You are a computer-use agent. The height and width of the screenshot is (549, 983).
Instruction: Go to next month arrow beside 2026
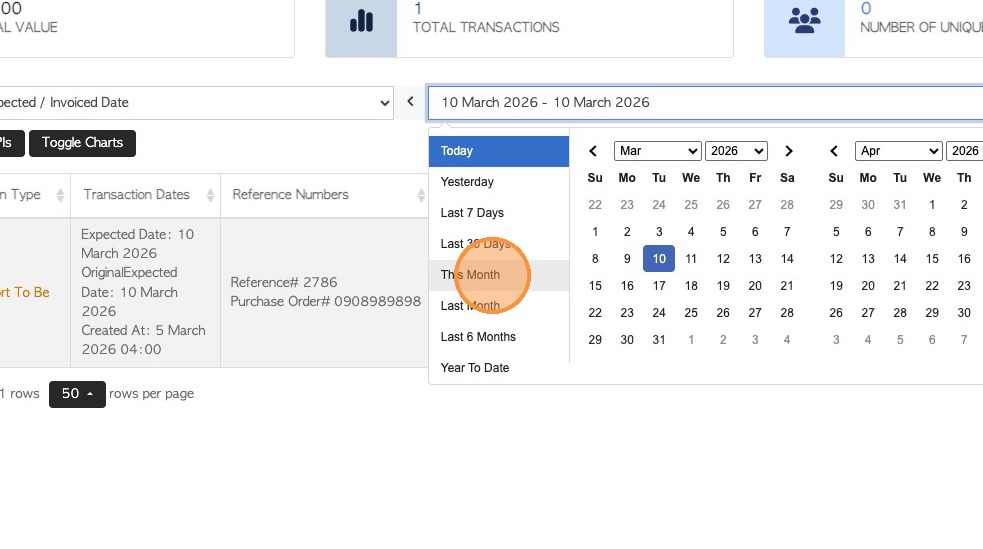coord(789,151)
